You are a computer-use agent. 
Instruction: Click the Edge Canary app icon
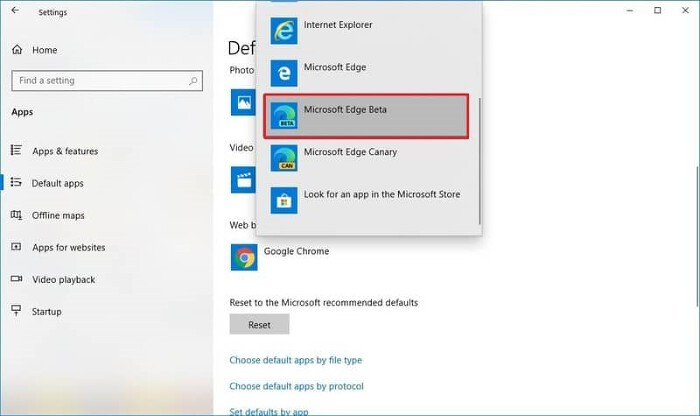pos(284,158)
